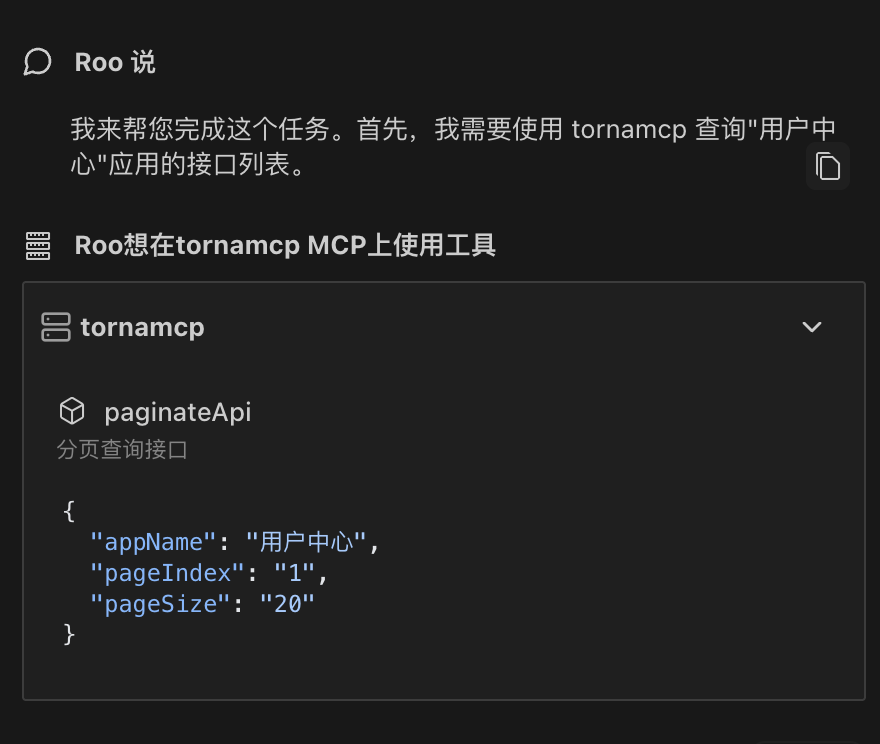Screen dimensions: 880x744
Task: Click the "Roo想在tornamcp MCP上使用工具" heading
Action: click(285, 245)
